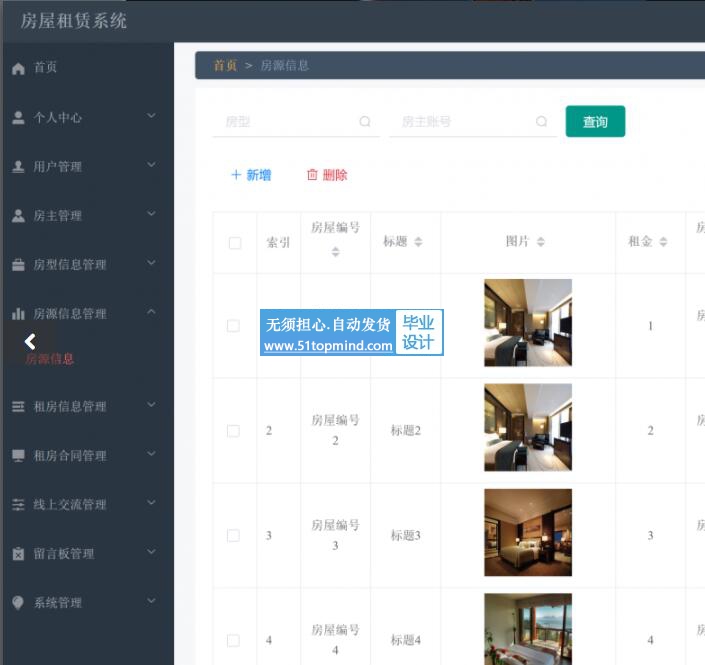
Task: Open the 标题4 row room image
Action: [528, 629]
